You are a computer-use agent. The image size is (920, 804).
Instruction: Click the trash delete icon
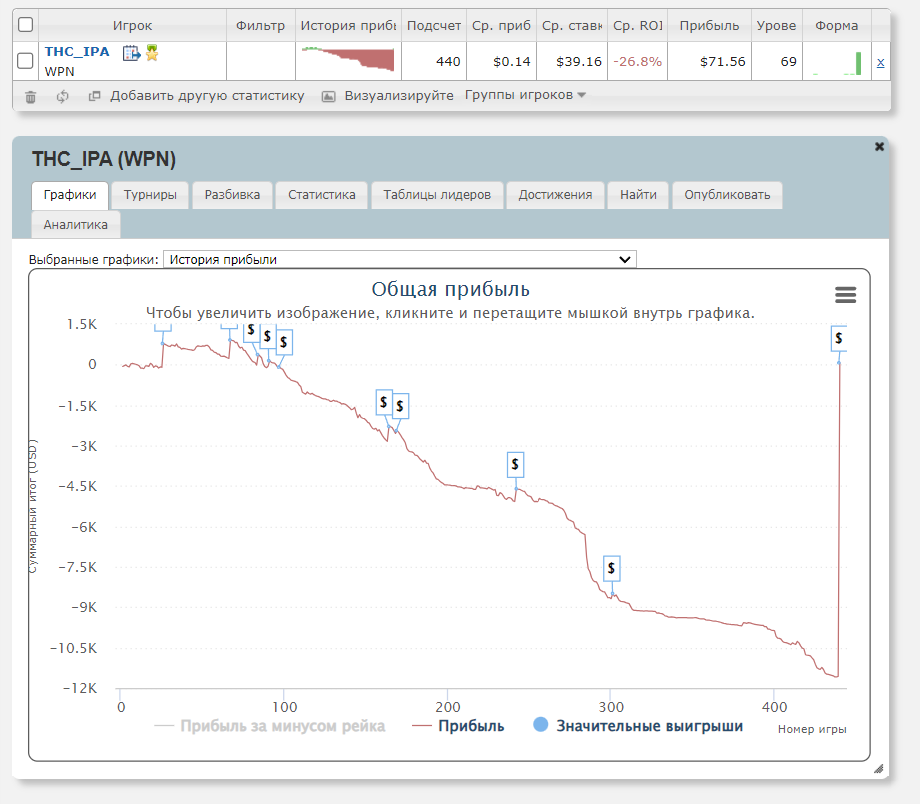30,96
